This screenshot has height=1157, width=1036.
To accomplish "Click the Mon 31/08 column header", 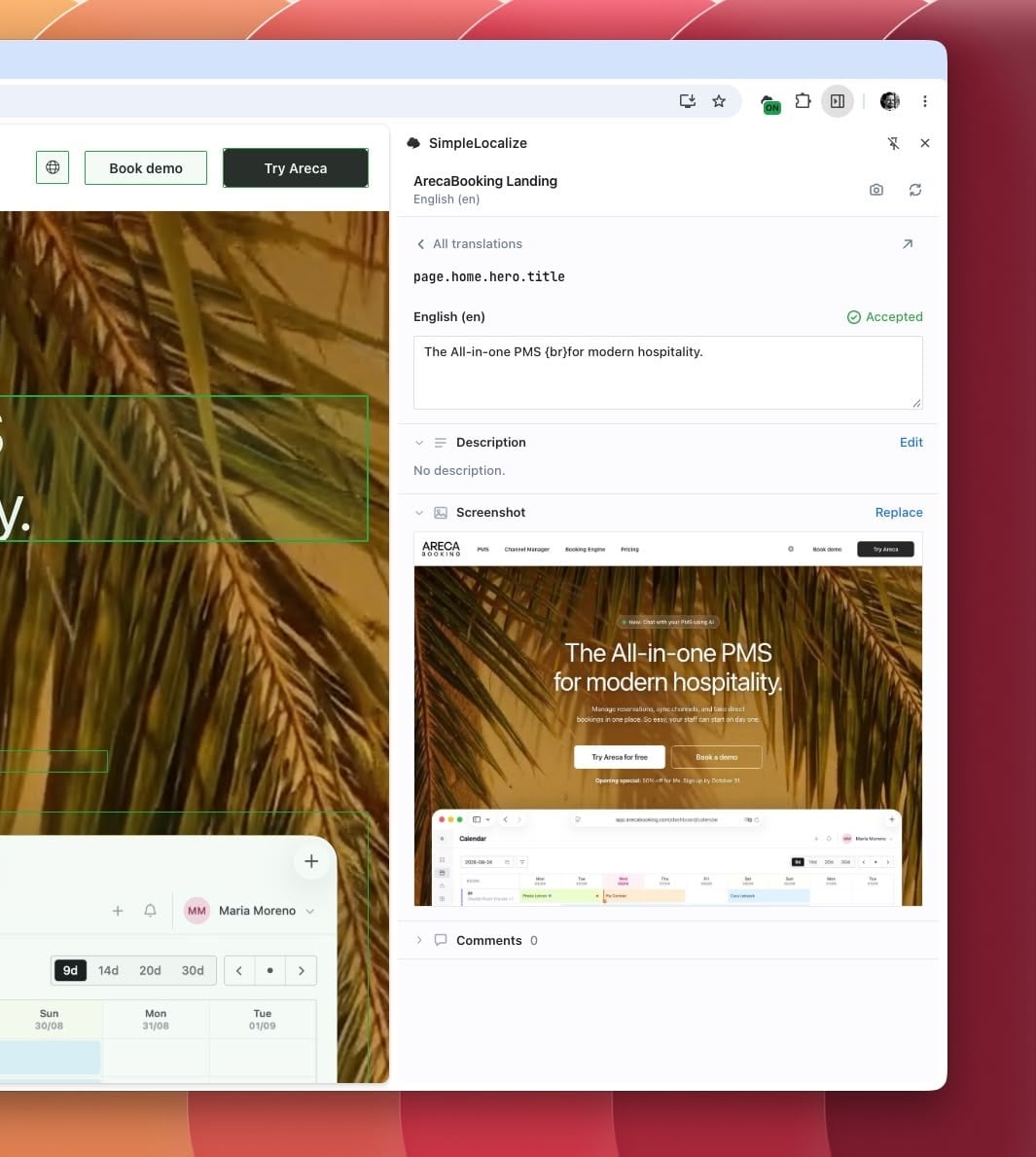I will pyautogui.click(x=156, y=1019).
